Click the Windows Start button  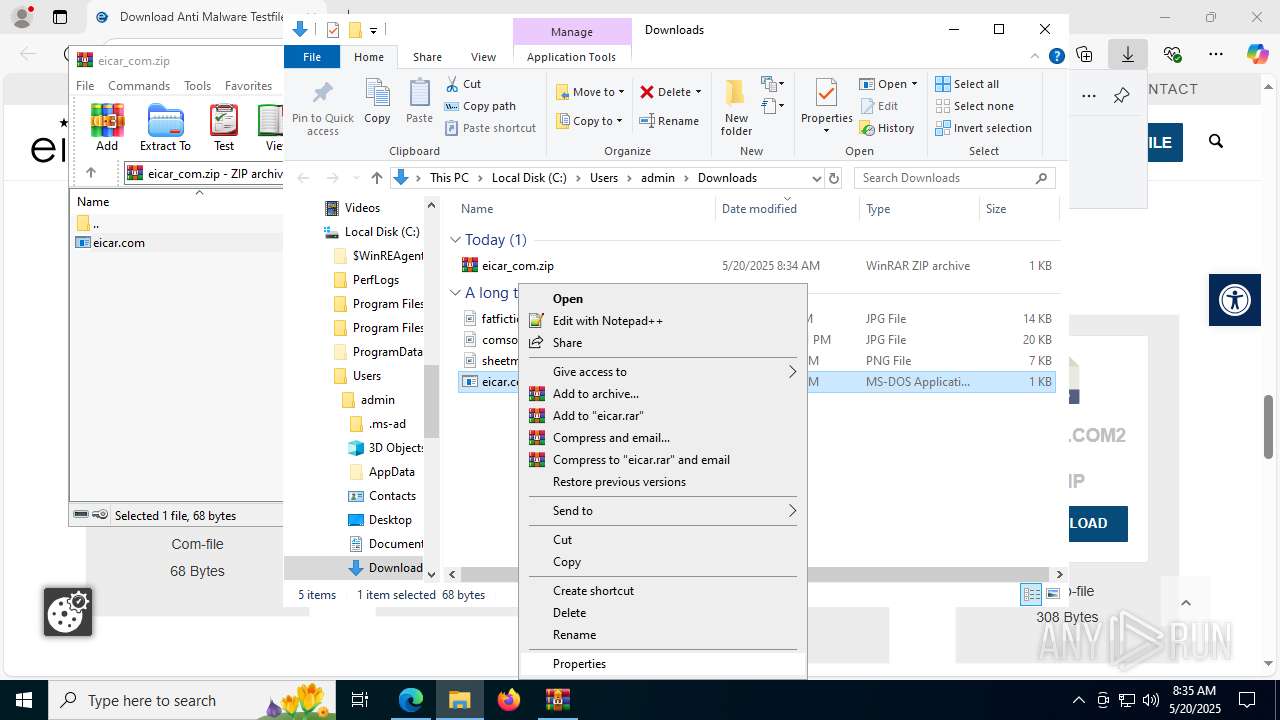click(23, 700)
